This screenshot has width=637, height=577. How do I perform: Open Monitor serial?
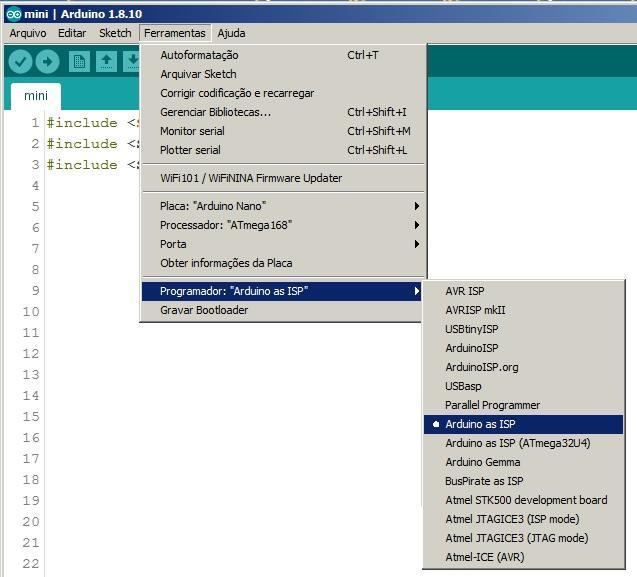pos(281,131)
